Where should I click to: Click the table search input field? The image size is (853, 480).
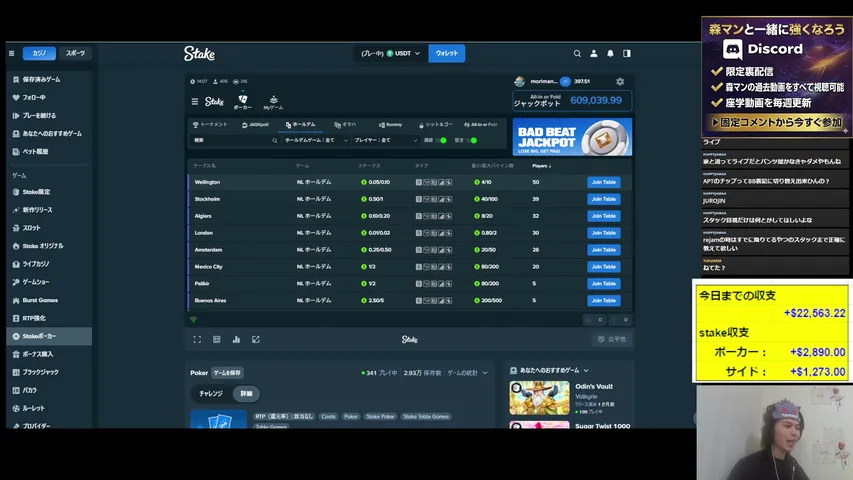pos(235,140)
